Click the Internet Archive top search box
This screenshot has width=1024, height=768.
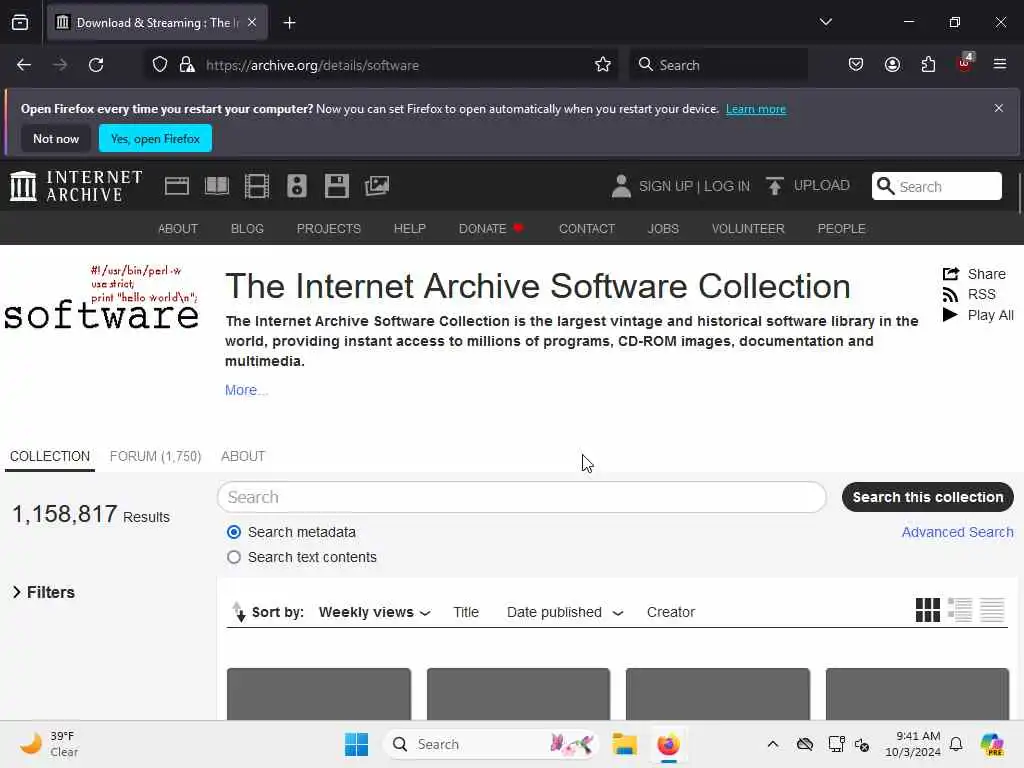coord(936,186)
